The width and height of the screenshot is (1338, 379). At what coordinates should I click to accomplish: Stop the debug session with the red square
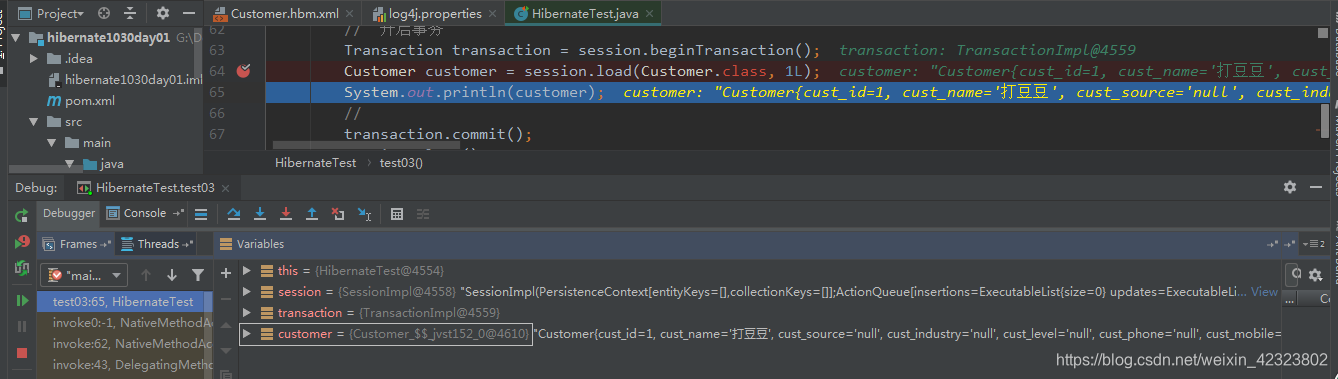[21, 352]
